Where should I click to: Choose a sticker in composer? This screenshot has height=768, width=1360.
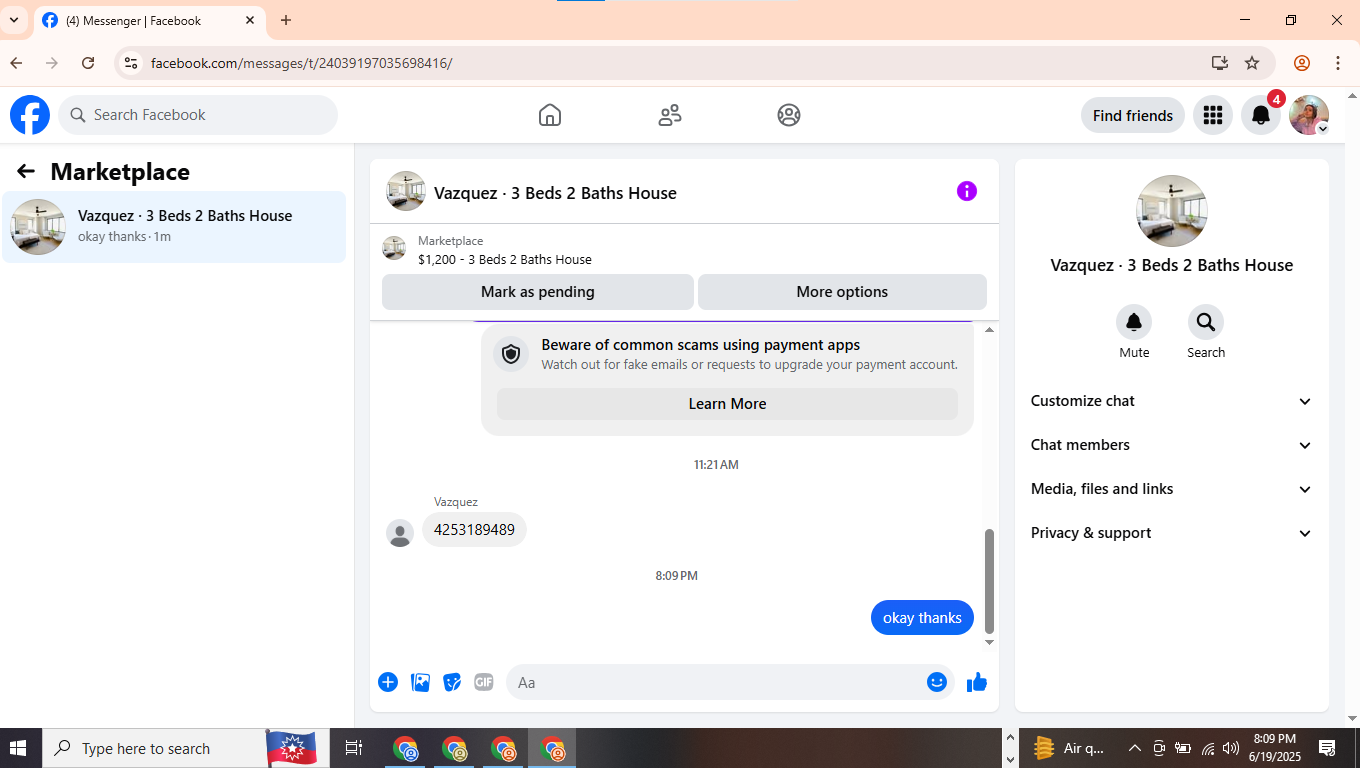(452, 682)
